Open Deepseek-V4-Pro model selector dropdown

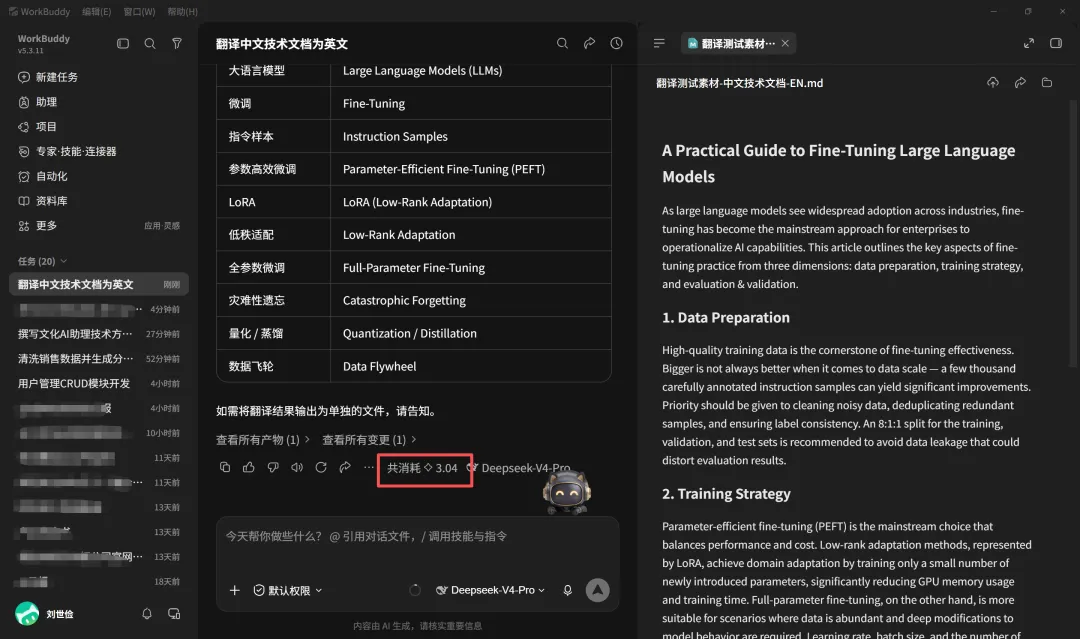(x=490, y=590)
